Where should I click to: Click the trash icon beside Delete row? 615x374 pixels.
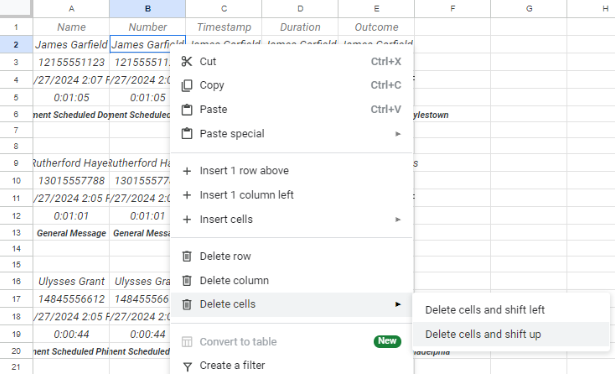tap(187, 256)
